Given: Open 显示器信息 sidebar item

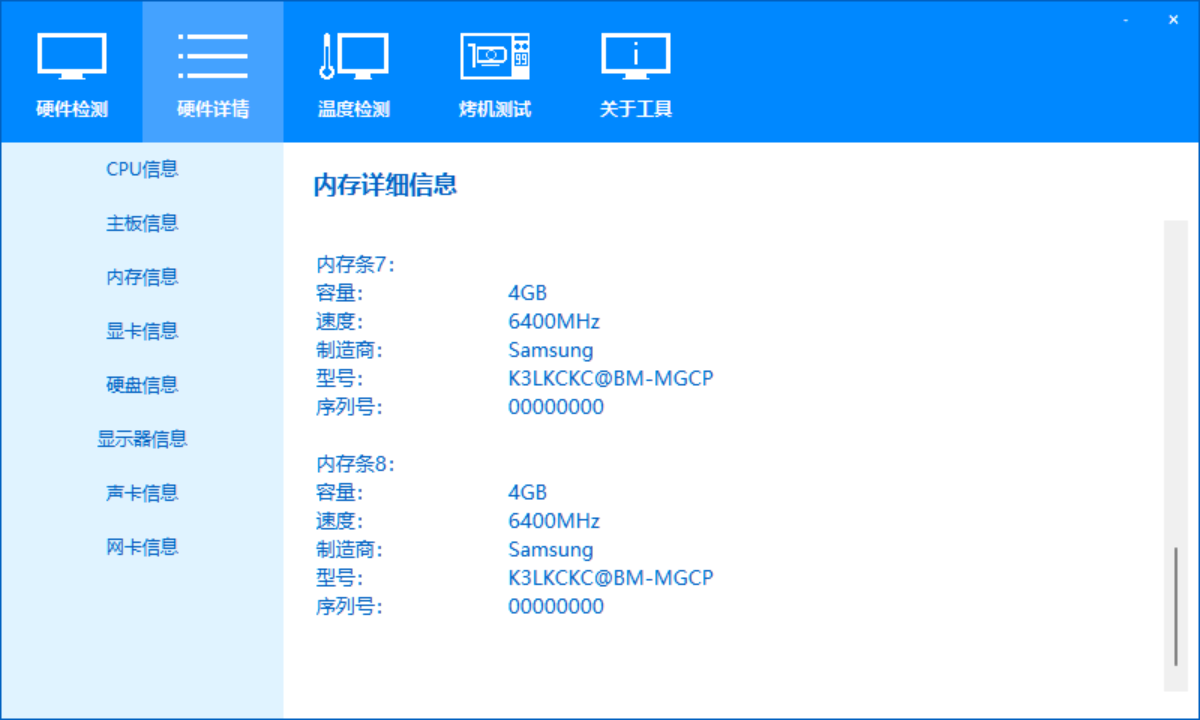Looking at the screenshot, I should tap(142, 439).
